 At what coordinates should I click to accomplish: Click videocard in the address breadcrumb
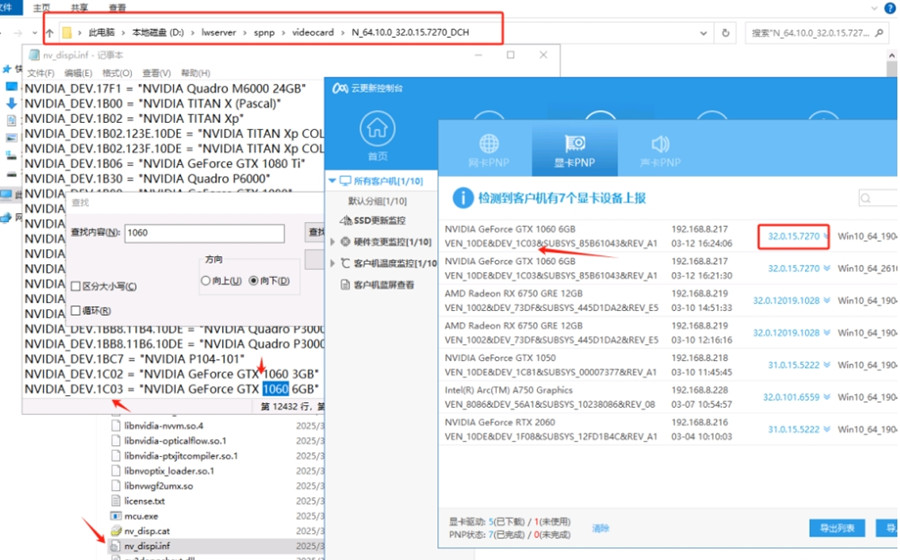313,33
